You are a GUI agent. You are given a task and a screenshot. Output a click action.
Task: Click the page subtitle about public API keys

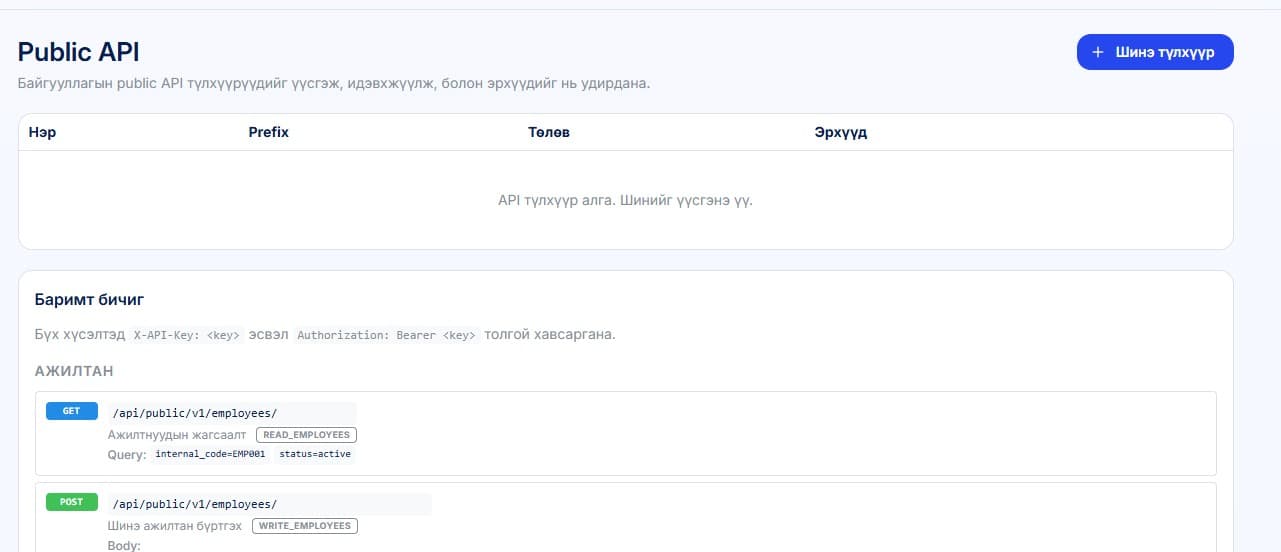click(x=334, y=83)
